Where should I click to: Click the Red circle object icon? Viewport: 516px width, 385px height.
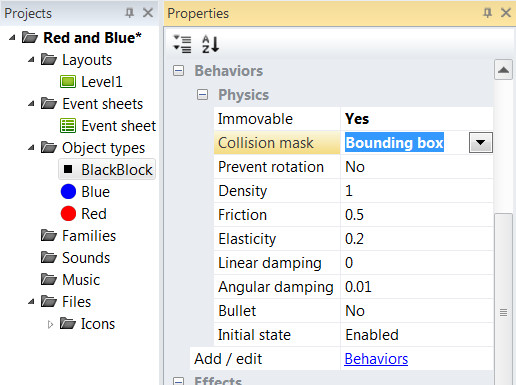[x=68, y=214]
